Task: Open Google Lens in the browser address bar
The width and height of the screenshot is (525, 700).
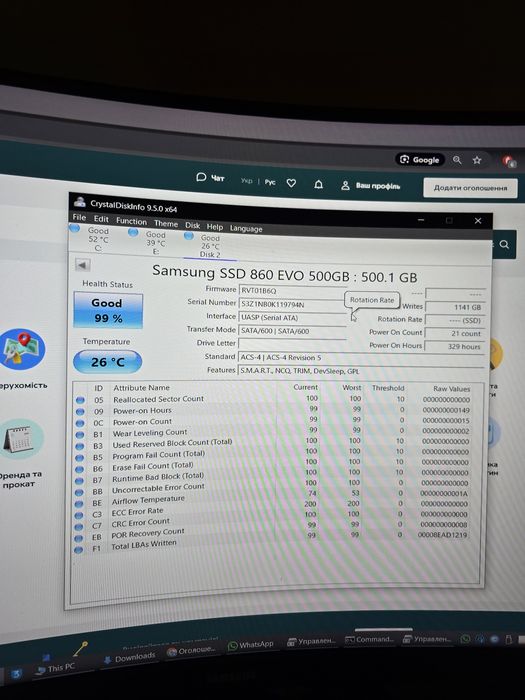Action: click(420, 160)
